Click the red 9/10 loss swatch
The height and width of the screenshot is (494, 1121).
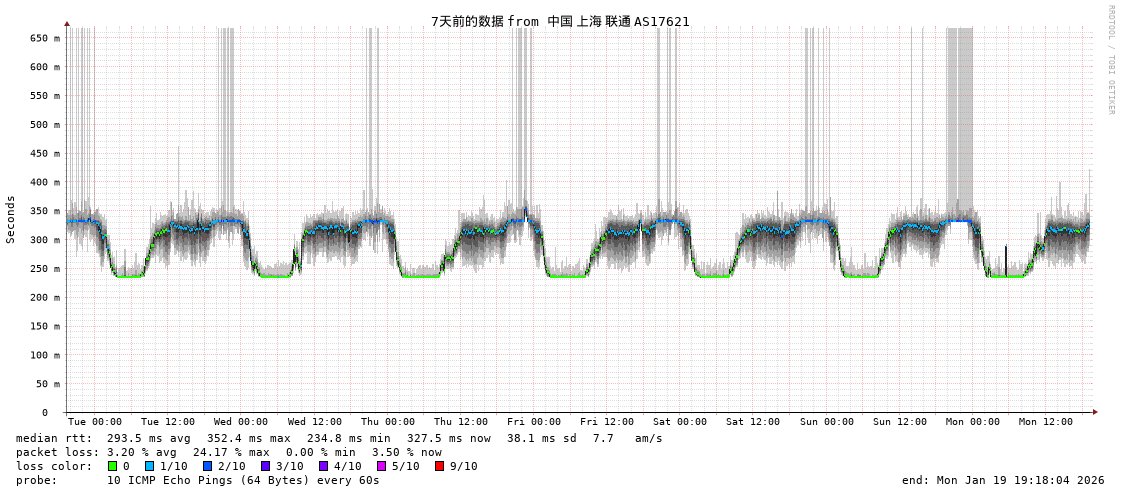[439, 466]
